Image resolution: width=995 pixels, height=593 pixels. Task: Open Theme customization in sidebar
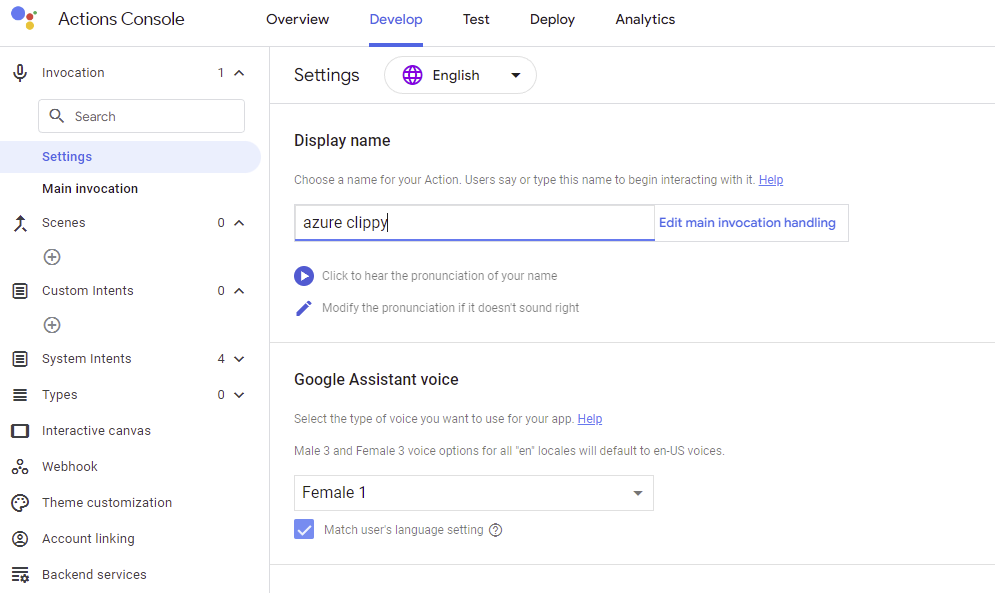107,503
